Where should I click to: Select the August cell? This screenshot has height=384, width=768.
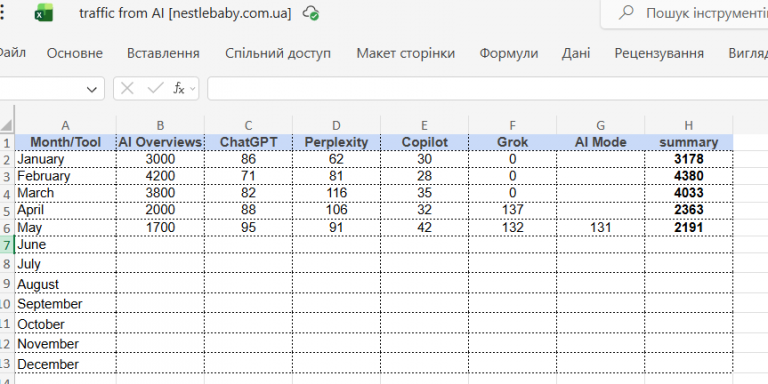point(66,284)
